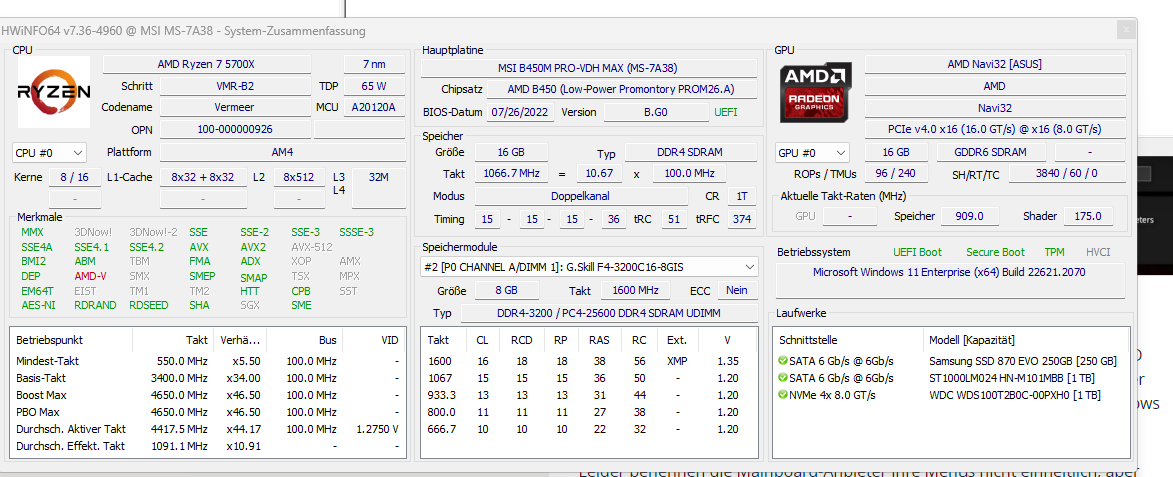Screen dimensions: 1173x477
Task: Click the Verhä... ratio column header
Action: pyautogui.click(x=239, y=340)
